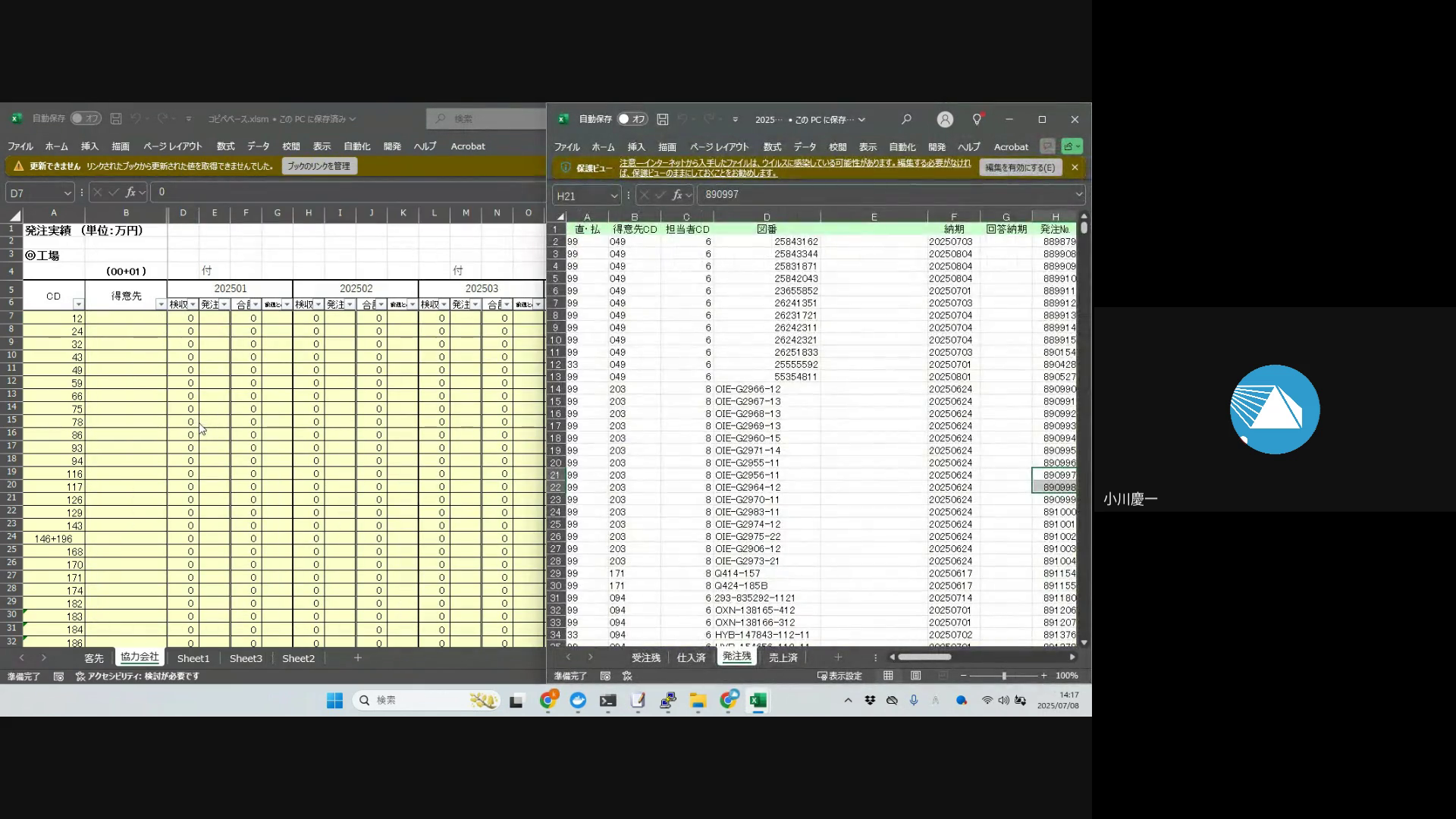
Task: Switch to page layout view icon
Action: [x=916, y=676]
